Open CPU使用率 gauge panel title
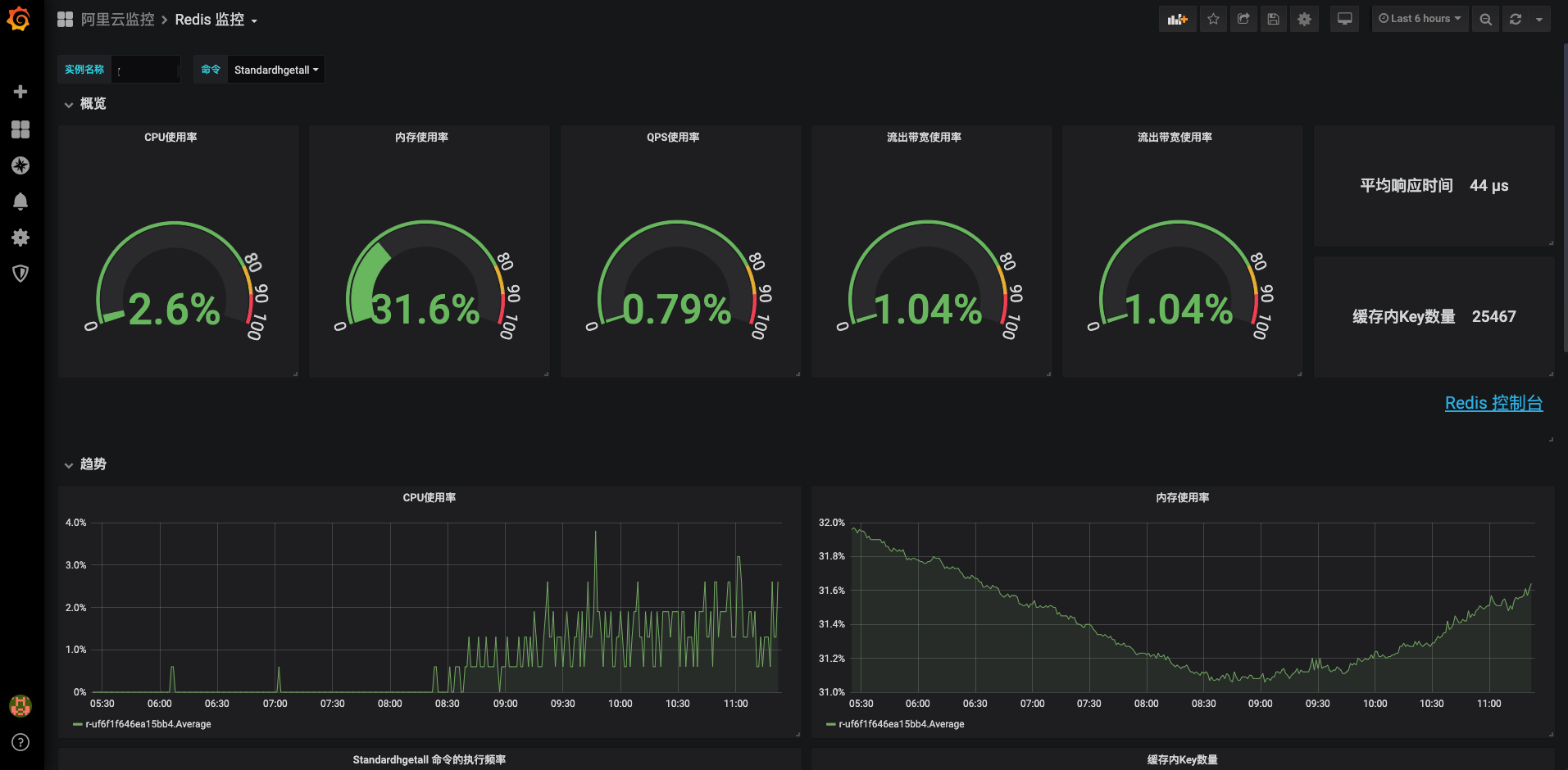The width and height of the screenshot is (1568, 770). (170, 138)
